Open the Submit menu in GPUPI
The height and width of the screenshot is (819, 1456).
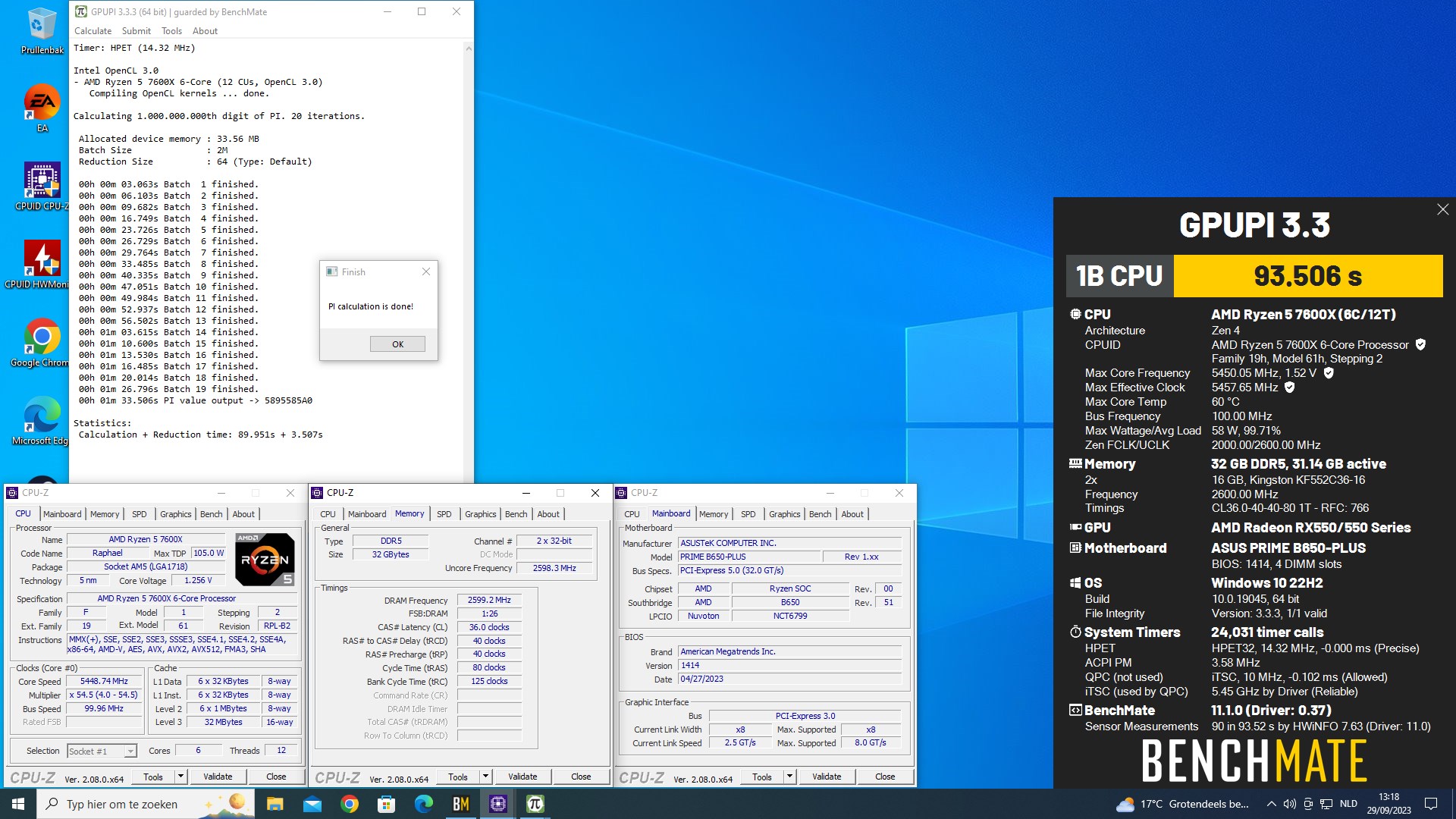[x=136, y=31]
